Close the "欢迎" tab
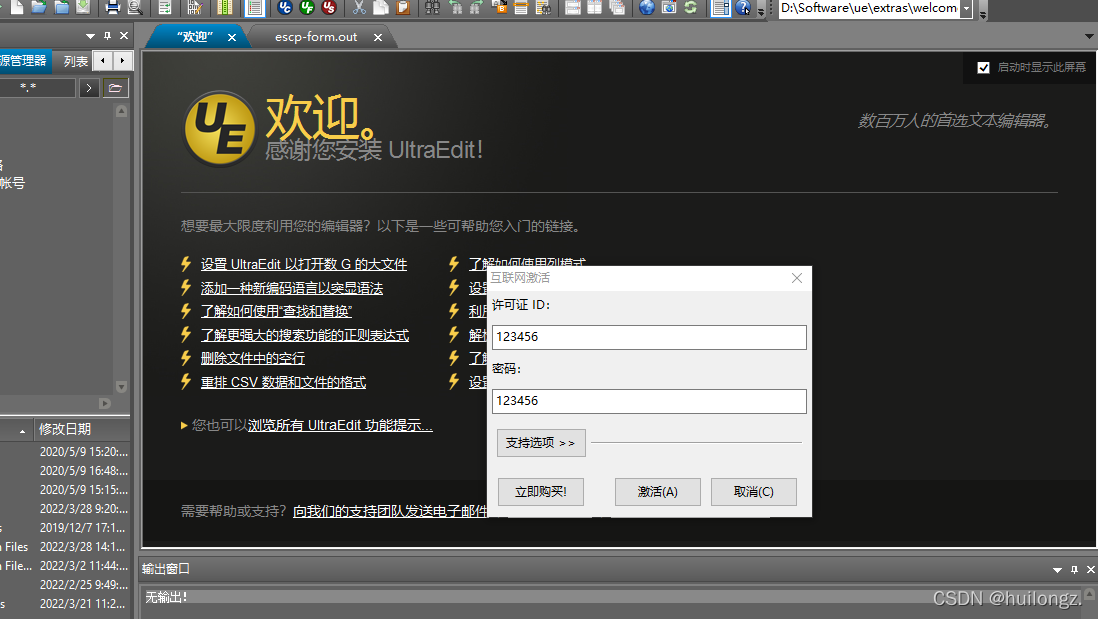The height and width of the screenshot is (619, 1098). click(232, 37)
